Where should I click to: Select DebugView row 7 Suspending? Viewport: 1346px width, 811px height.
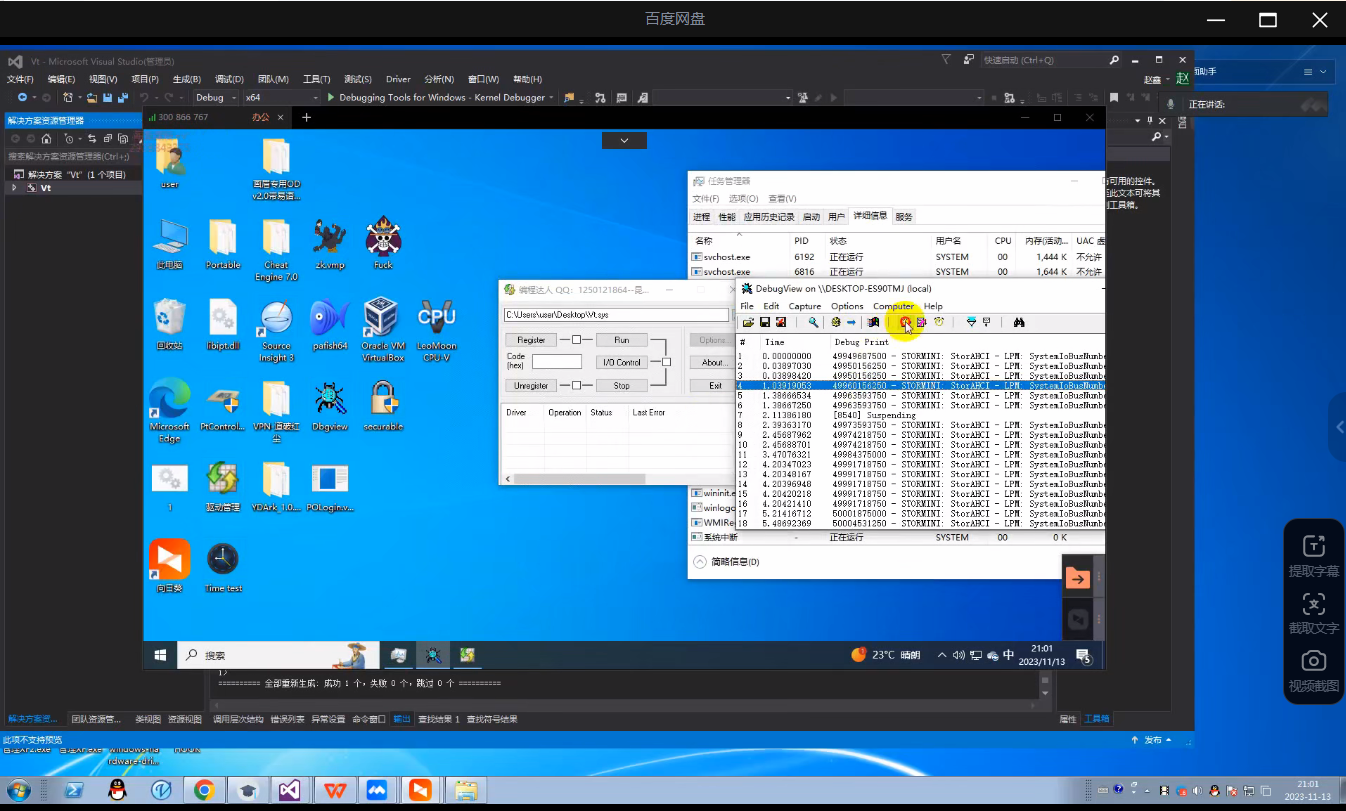(x=920, y=415)
